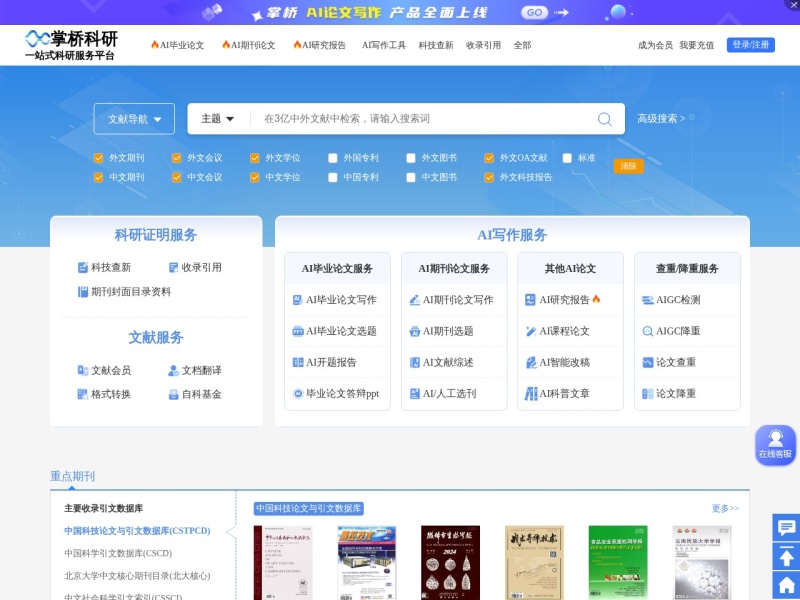
Task: Open the AI研究报告 nav menu
Action: 319,45
